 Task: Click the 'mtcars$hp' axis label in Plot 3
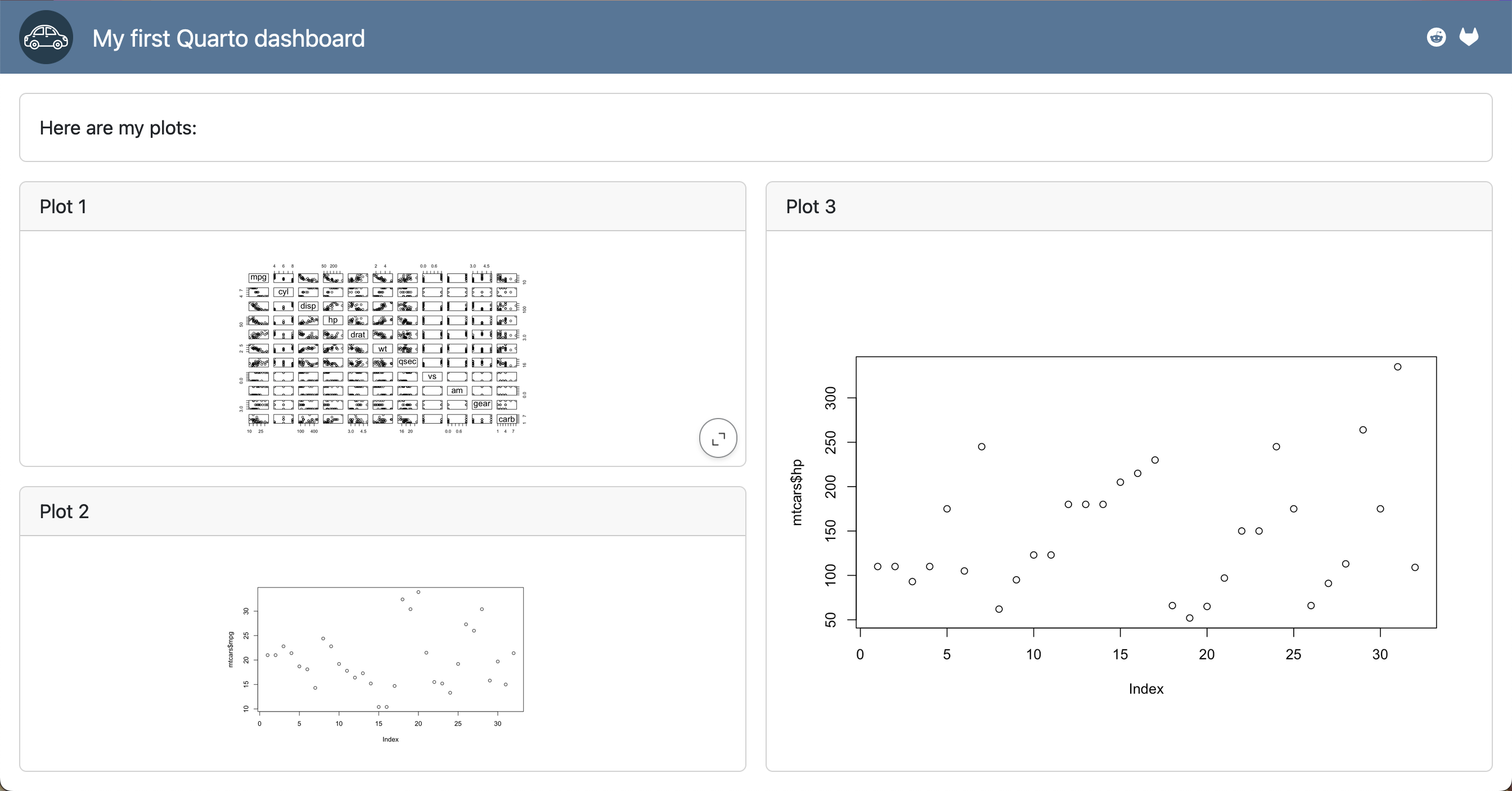click(x=796, y=492)
